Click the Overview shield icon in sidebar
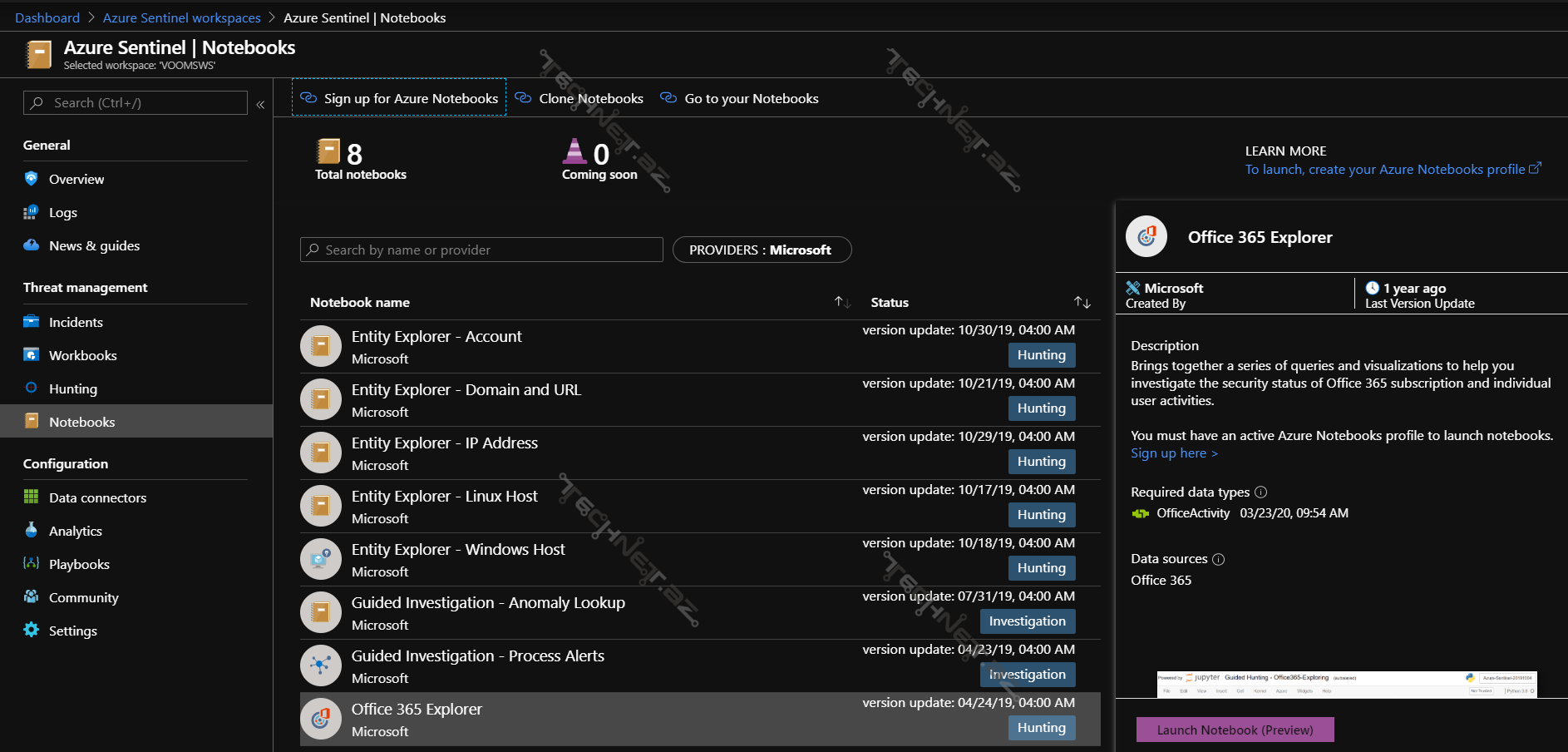Viewport: 1568px width, 752px height. point(32,179)
